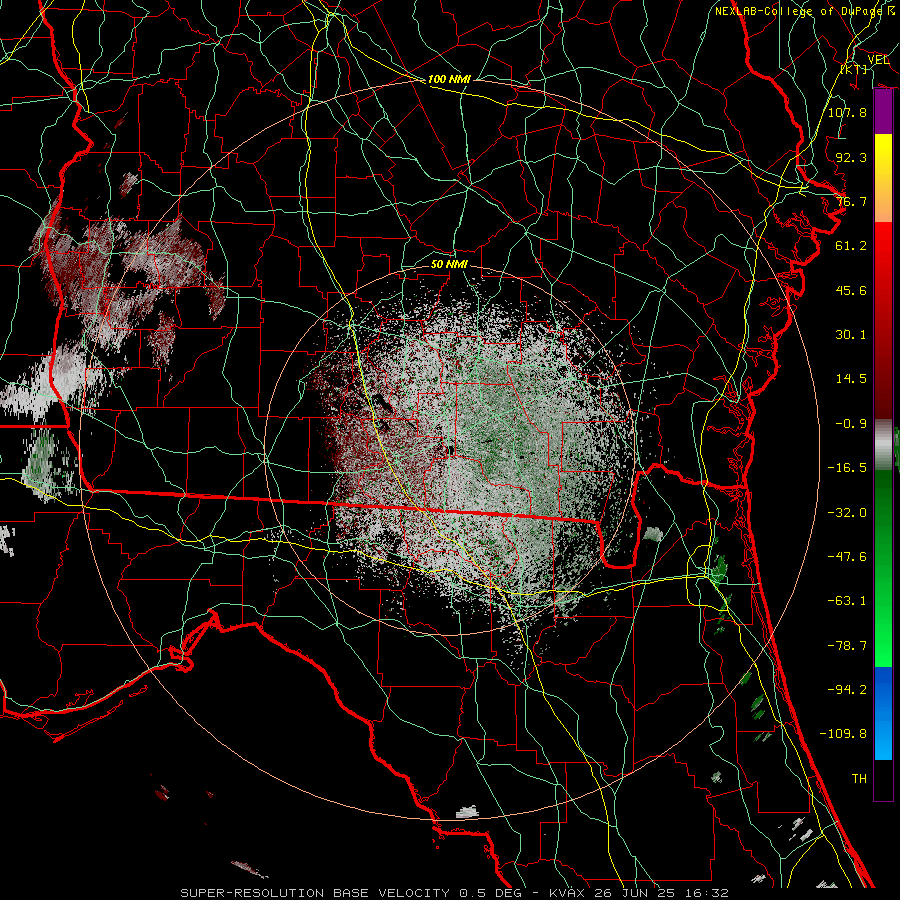Click the [KT] units label

[854, 69]
